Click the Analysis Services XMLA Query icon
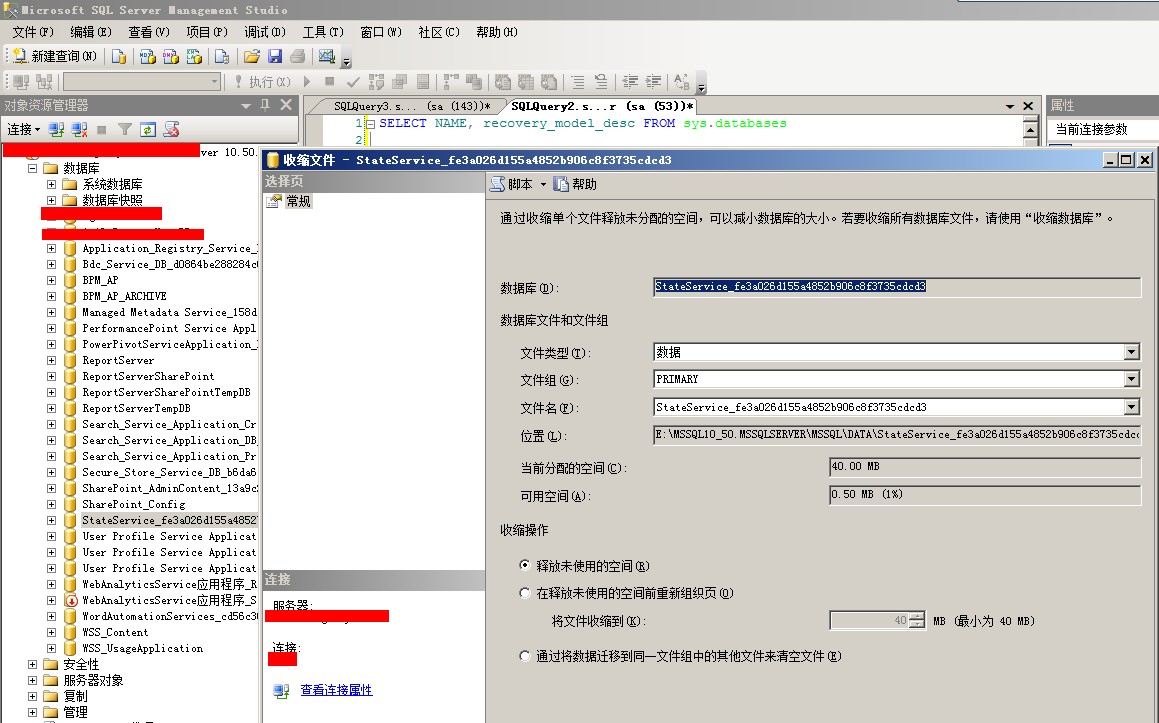Viewport: 1159px width, 723px height. (x=194, y=56)
